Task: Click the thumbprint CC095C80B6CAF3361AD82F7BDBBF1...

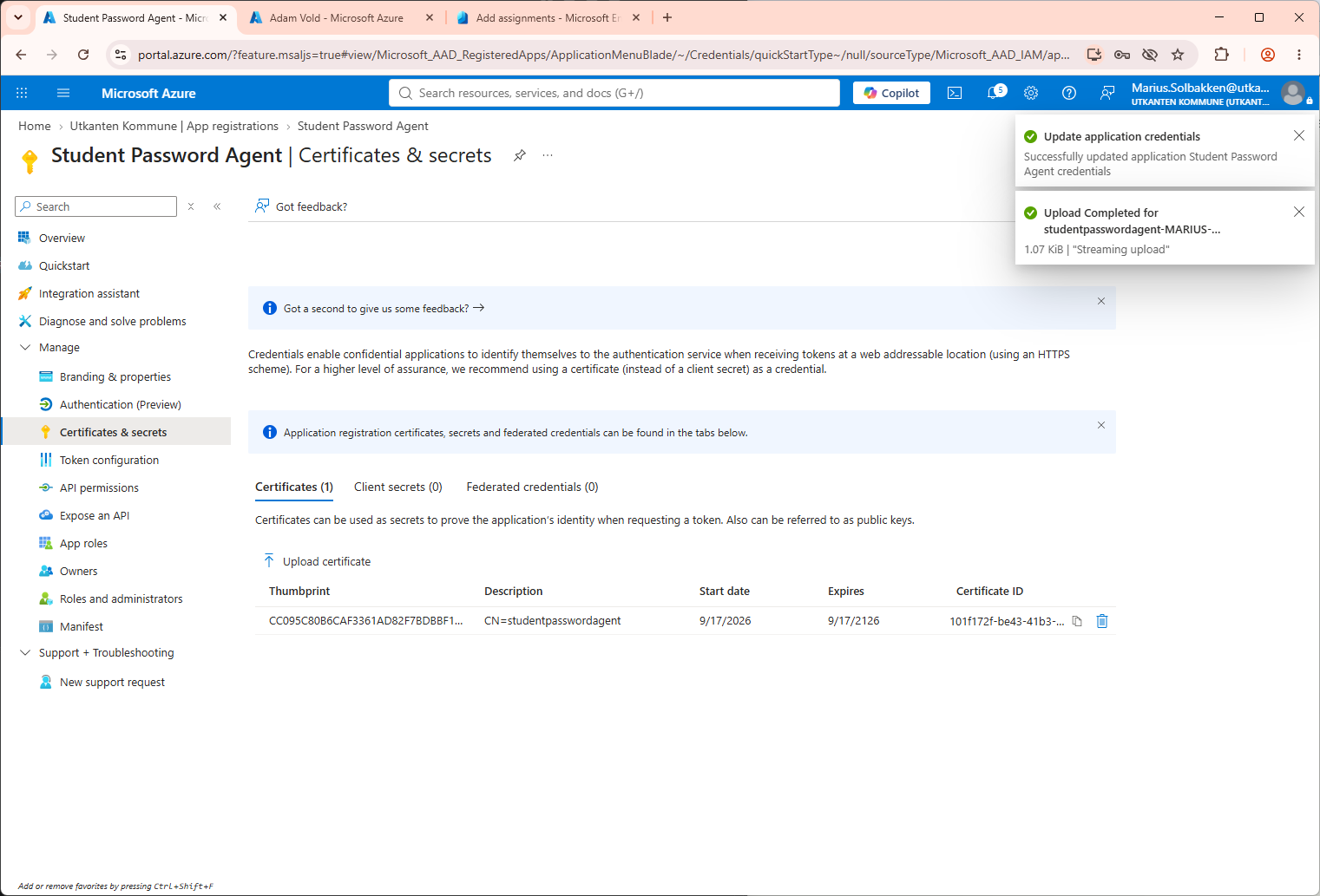Action: (x=365, y=621)
